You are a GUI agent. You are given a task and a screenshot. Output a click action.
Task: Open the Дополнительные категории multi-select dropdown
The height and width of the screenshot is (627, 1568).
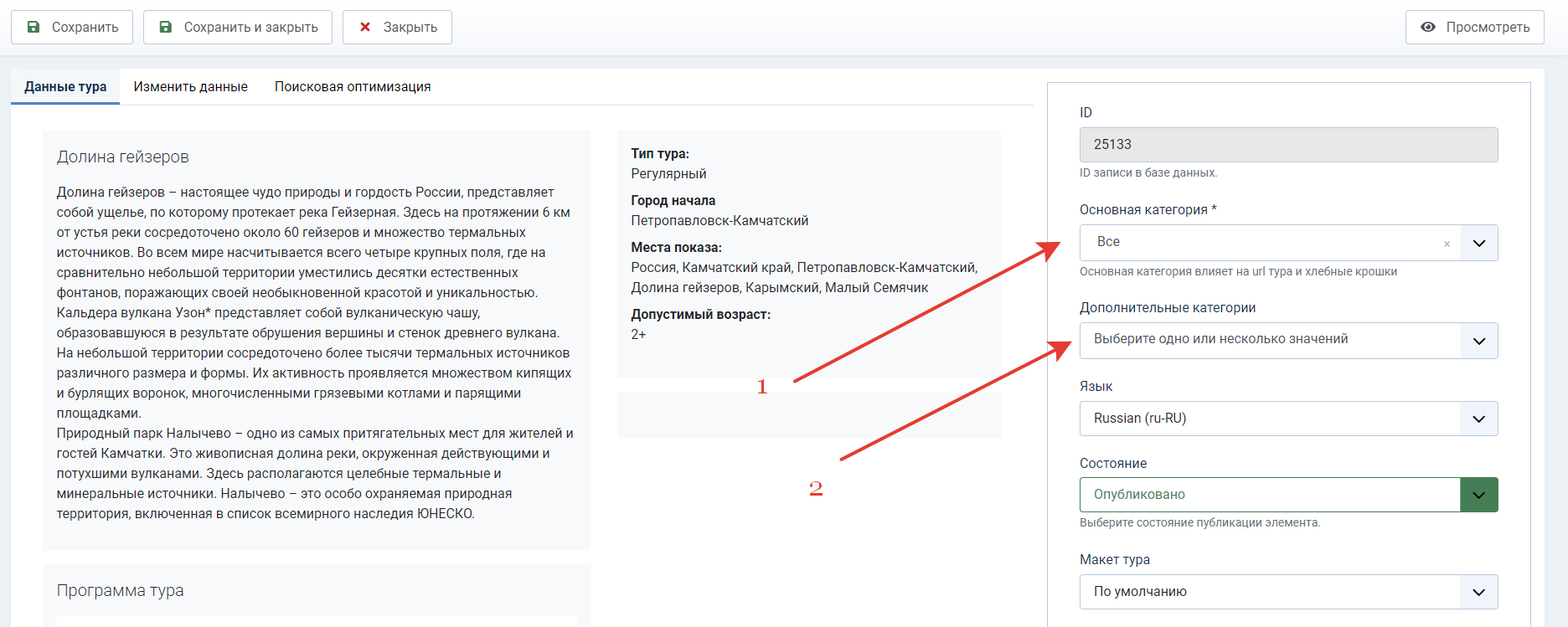(x=1288, y=341)
